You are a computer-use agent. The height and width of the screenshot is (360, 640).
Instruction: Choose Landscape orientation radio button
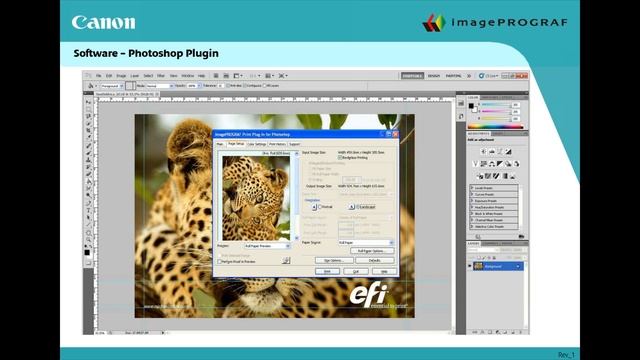pyautogui.click(x=358, y=207)
